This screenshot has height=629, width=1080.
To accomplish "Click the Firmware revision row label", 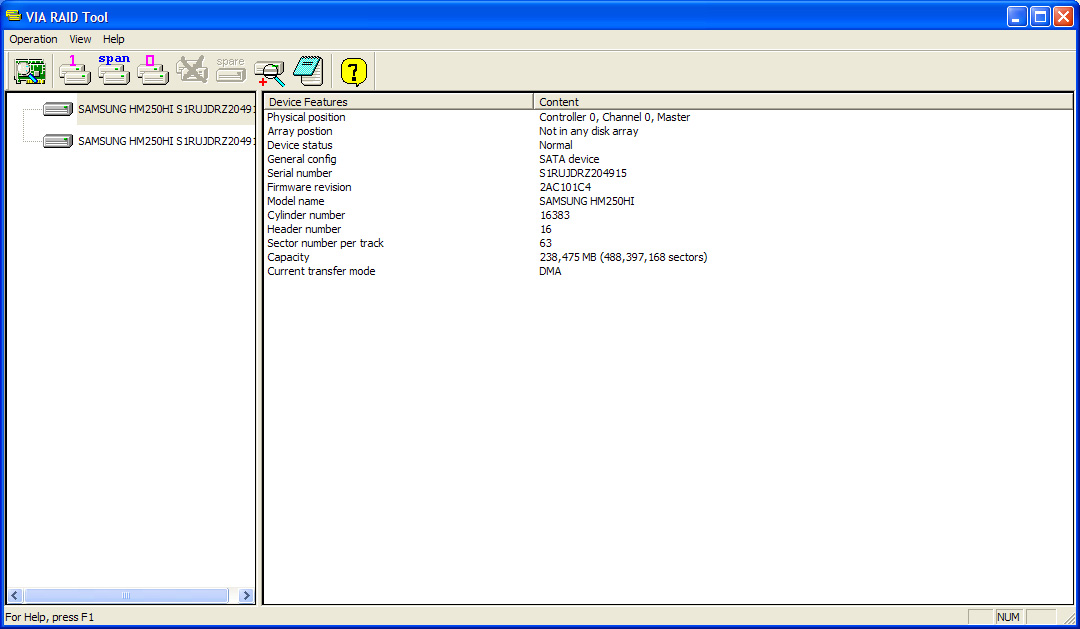I will [x=309, y=187].
